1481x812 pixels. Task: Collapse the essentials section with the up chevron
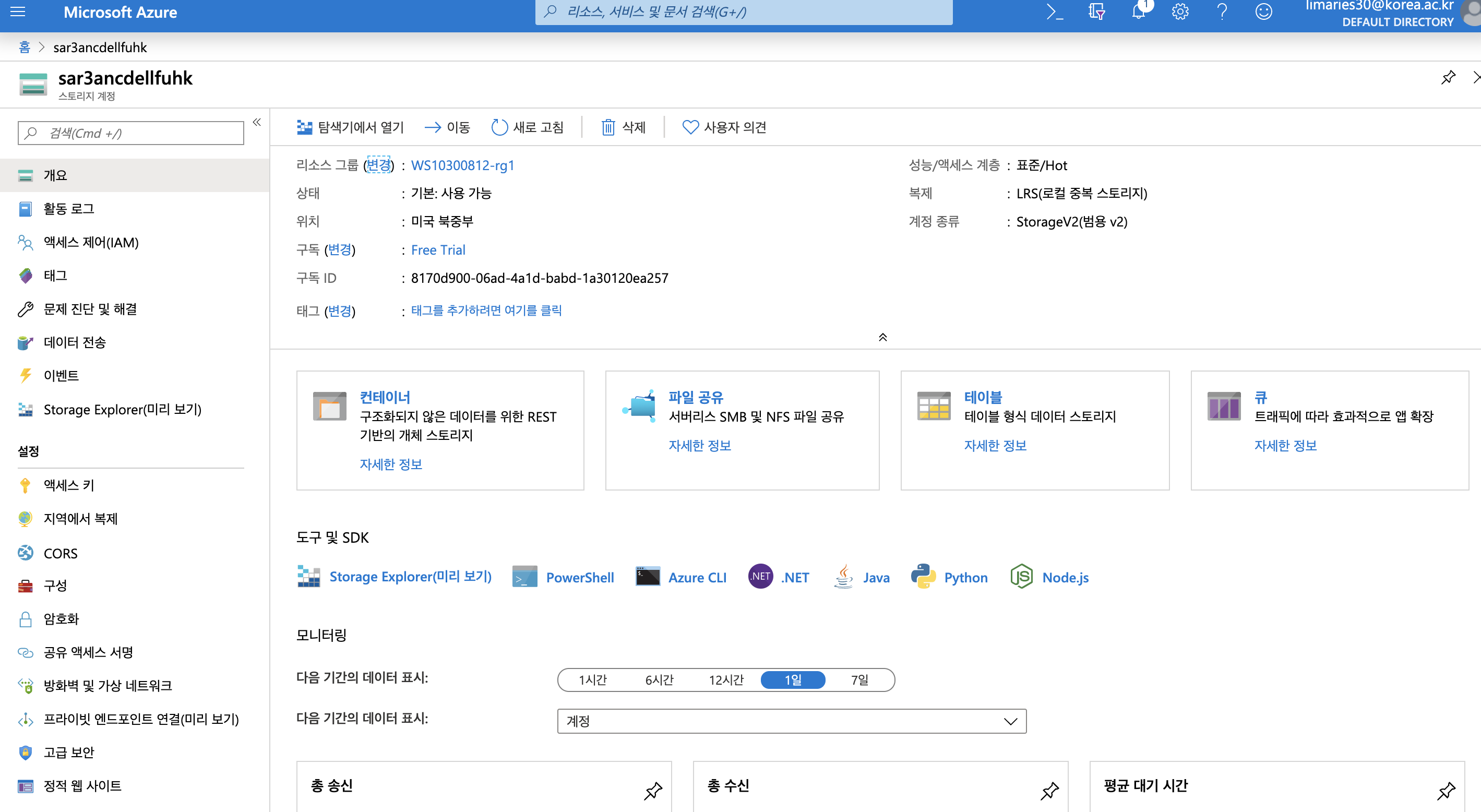pyautogui.click(x=882, y=337)
